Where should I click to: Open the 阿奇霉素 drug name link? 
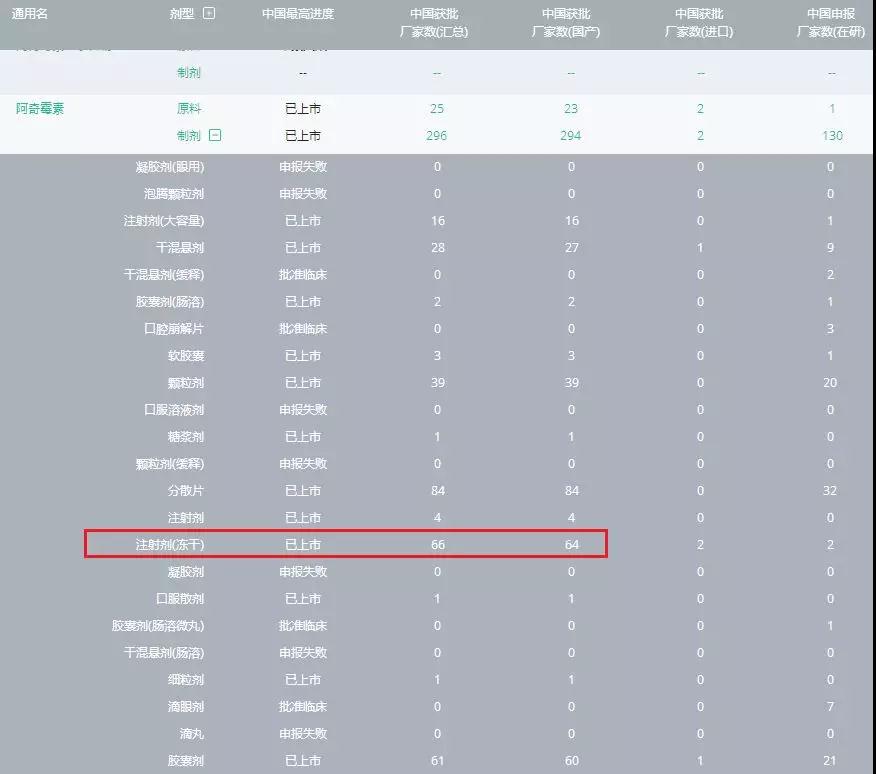pyautogui.click(x=40, y=108)
